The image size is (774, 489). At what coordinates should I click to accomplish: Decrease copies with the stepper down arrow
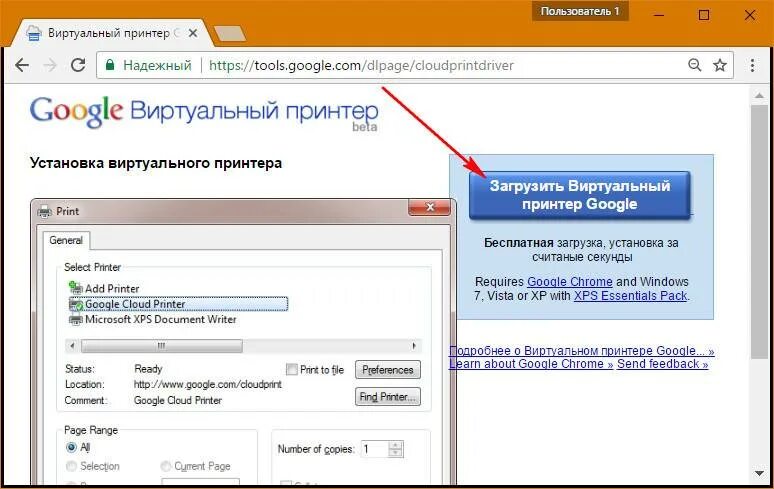pos(396,453)
